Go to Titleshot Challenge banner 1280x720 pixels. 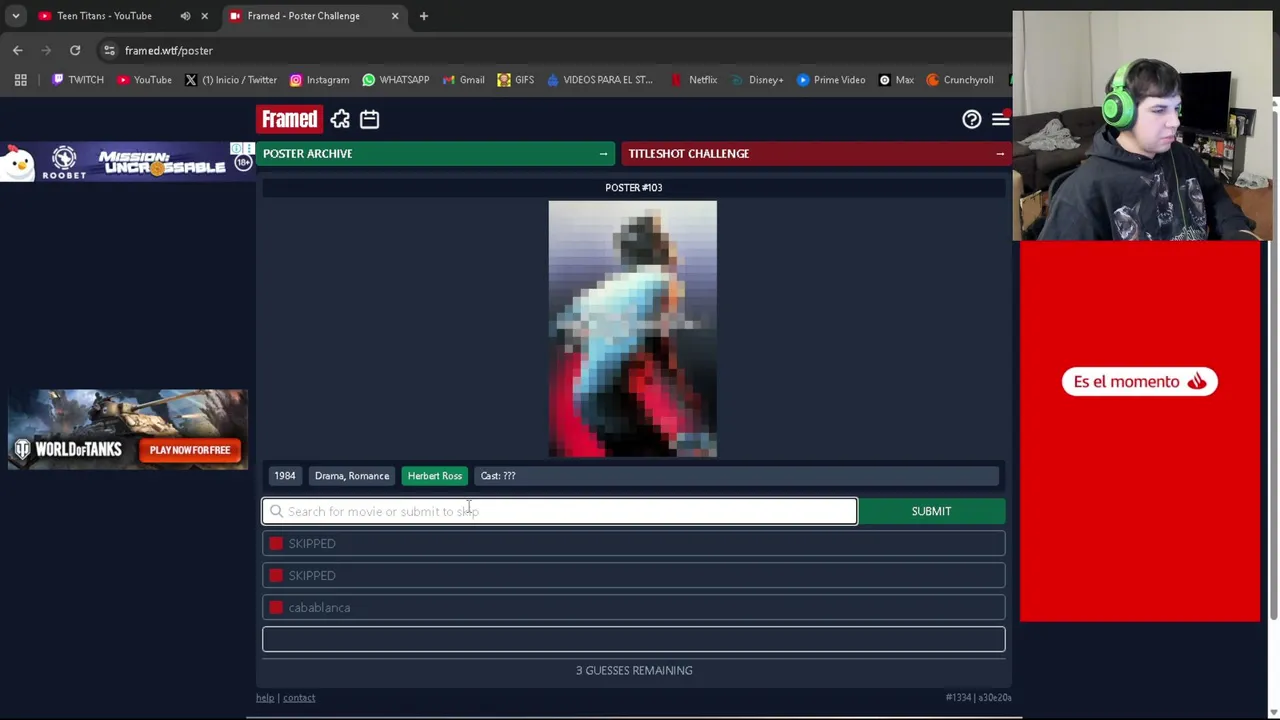point(816,153)
